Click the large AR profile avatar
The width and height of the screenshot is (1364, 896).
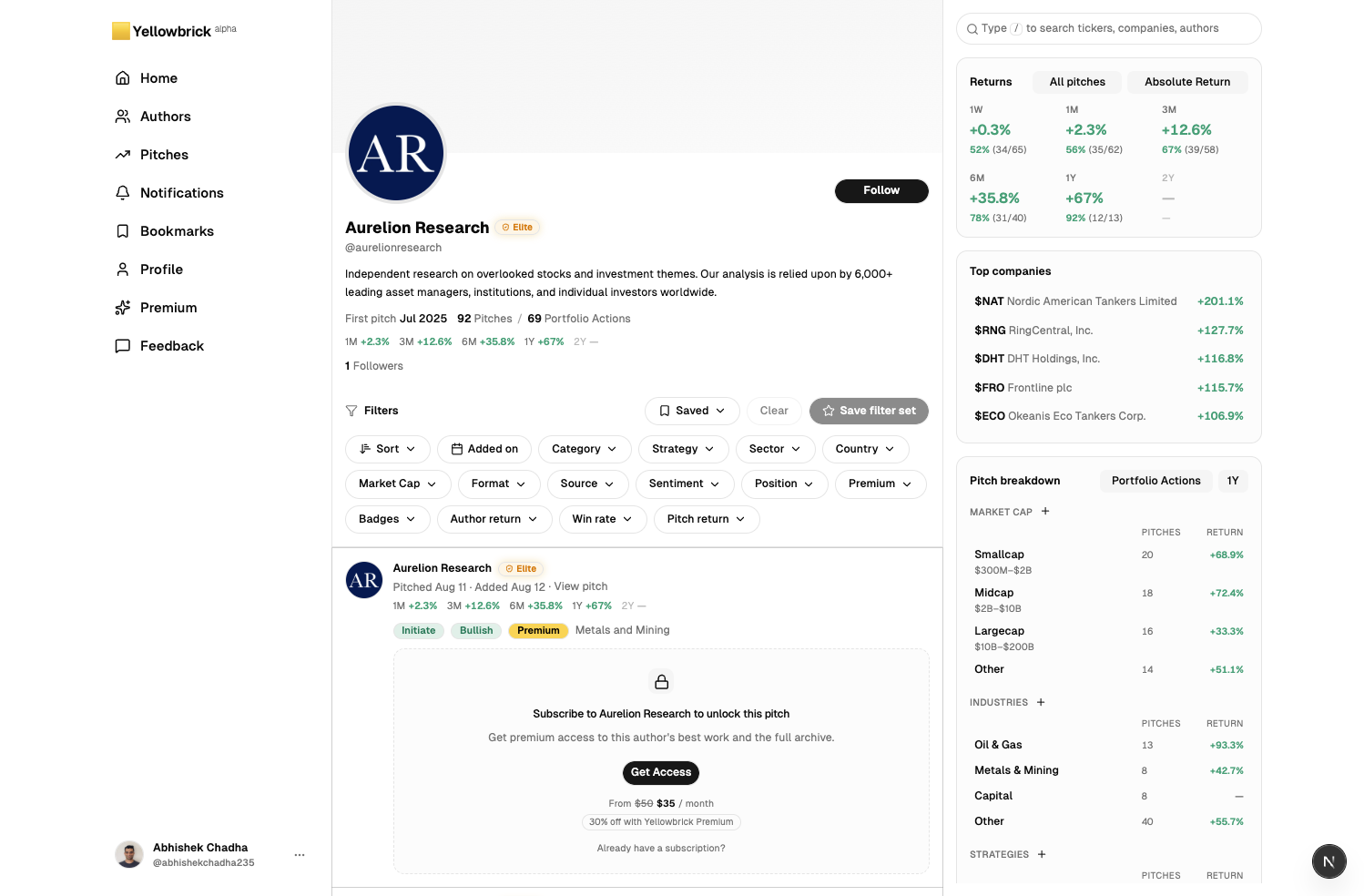tap(396, 153)
